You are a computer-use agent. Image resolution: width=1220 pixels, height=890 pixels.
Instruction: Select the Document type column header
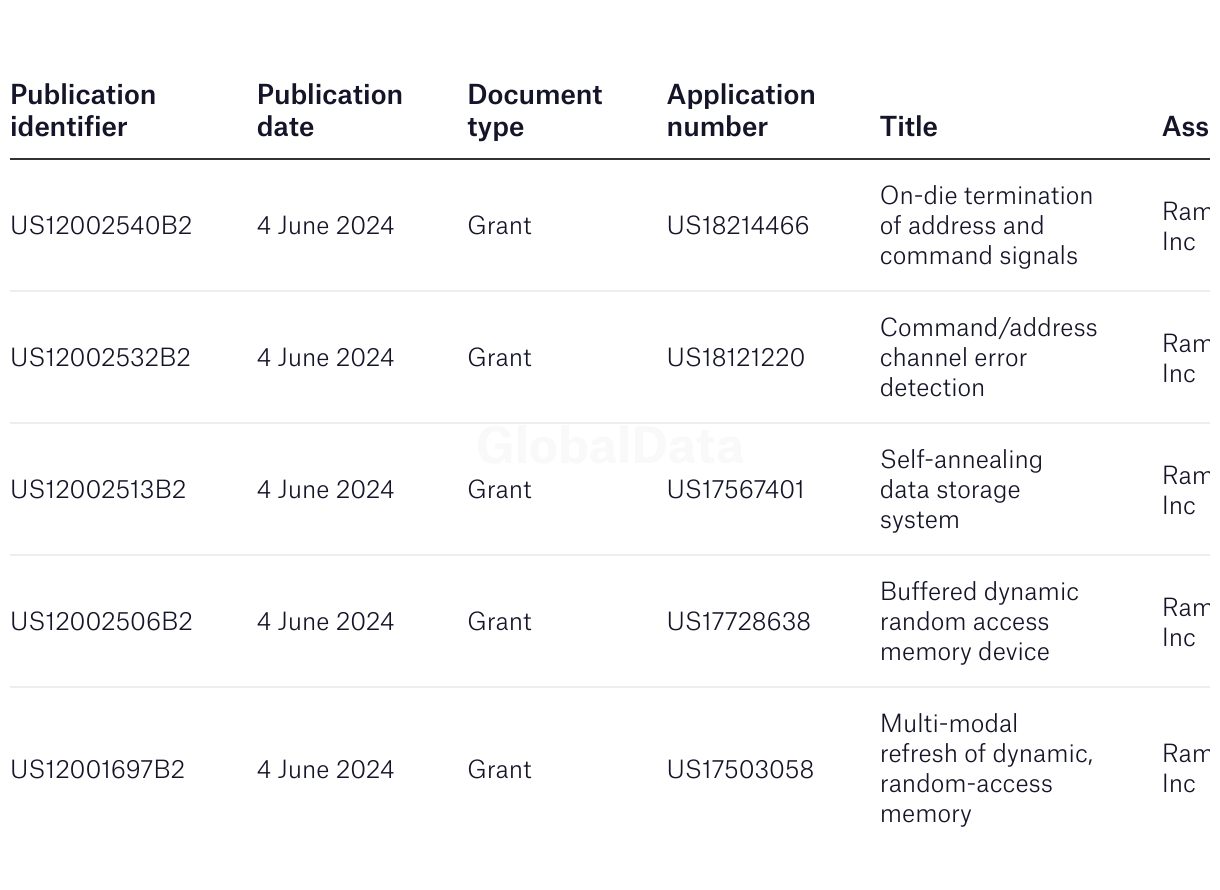535,110
